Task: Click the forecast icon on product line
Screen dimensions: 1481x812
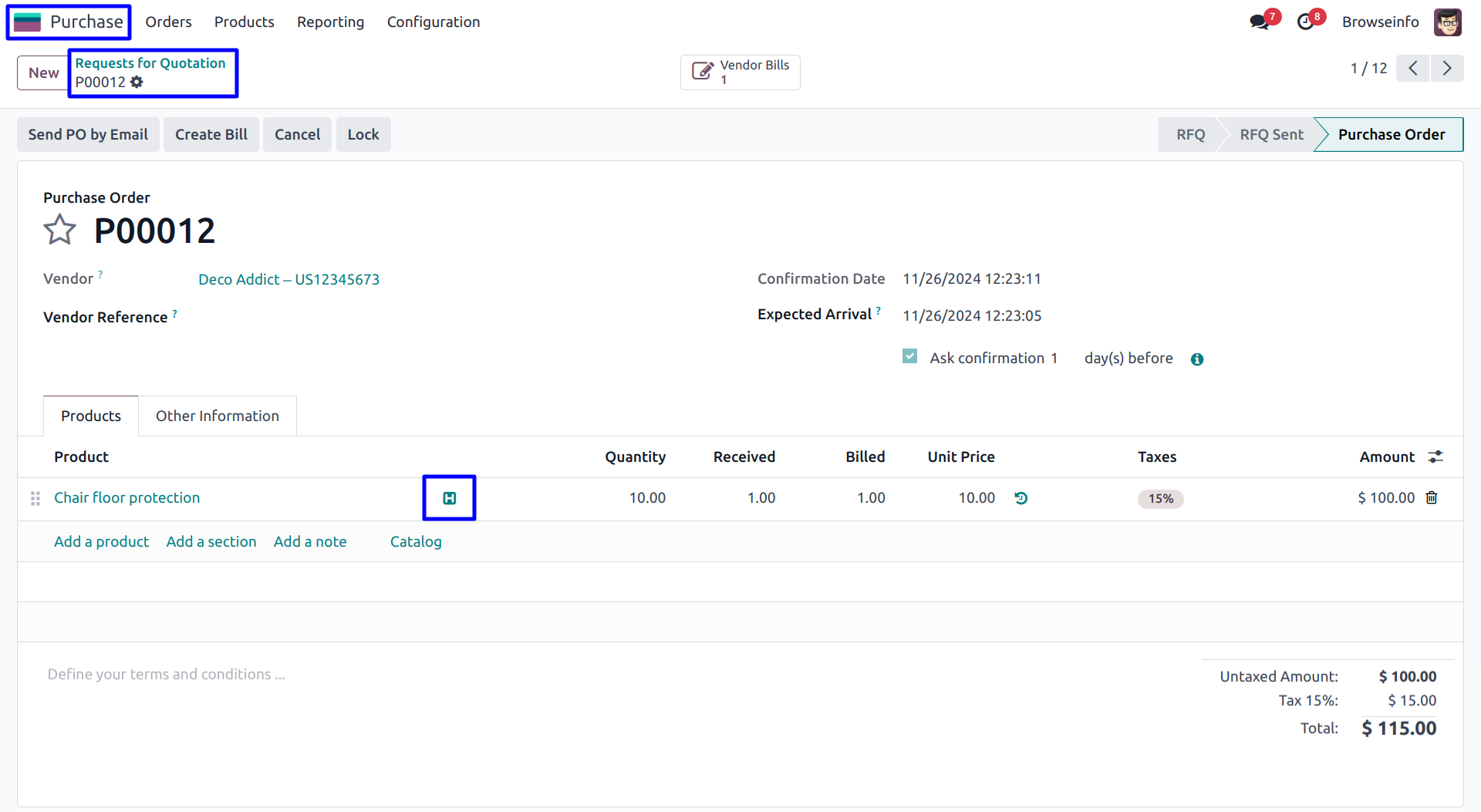Action: (449, 498)
